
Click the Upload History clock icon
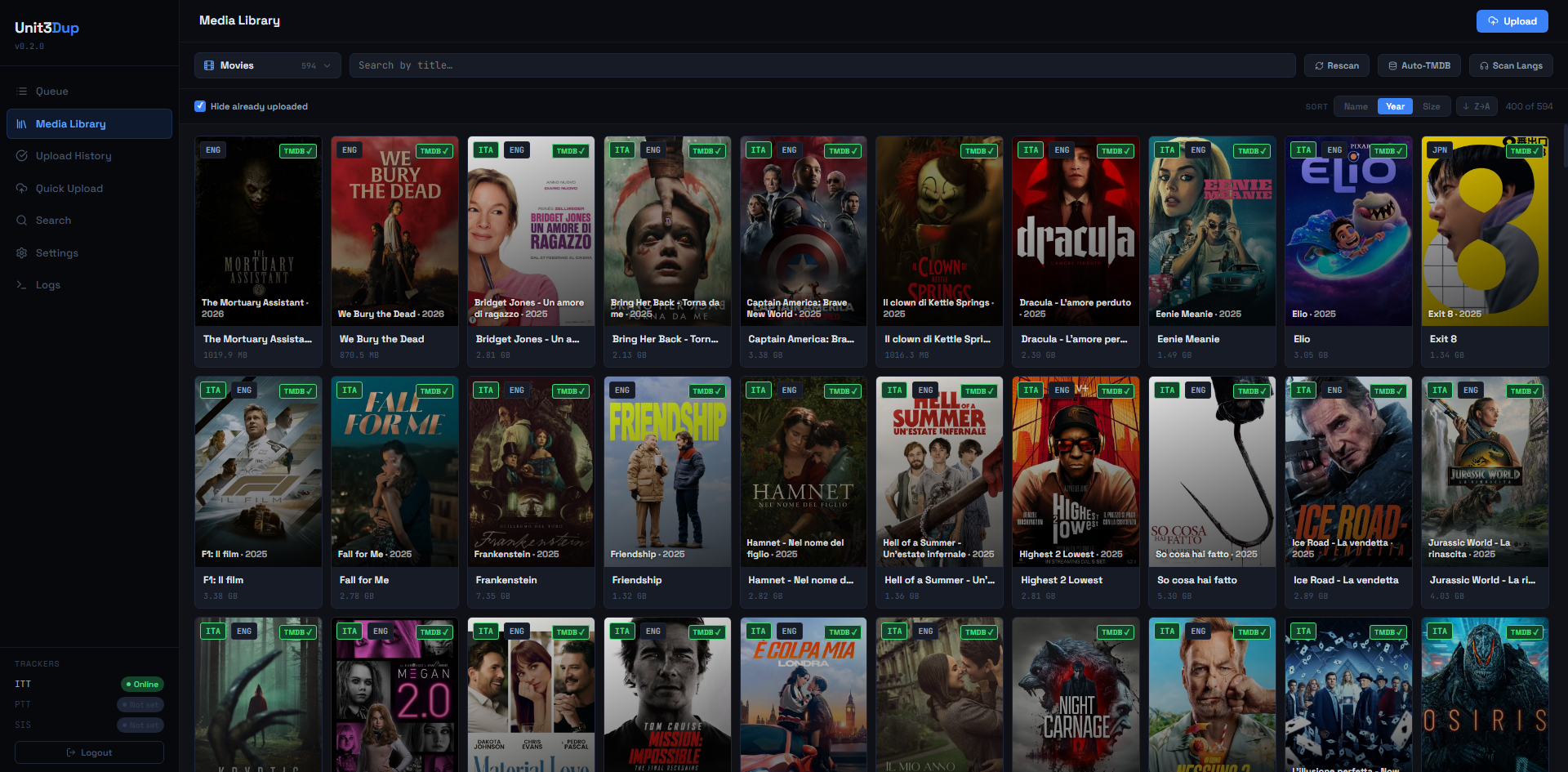point(22,156)
